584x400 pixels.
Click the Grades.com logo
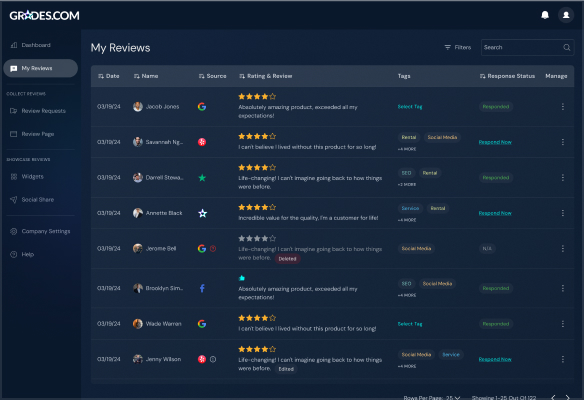coord(44,15)
